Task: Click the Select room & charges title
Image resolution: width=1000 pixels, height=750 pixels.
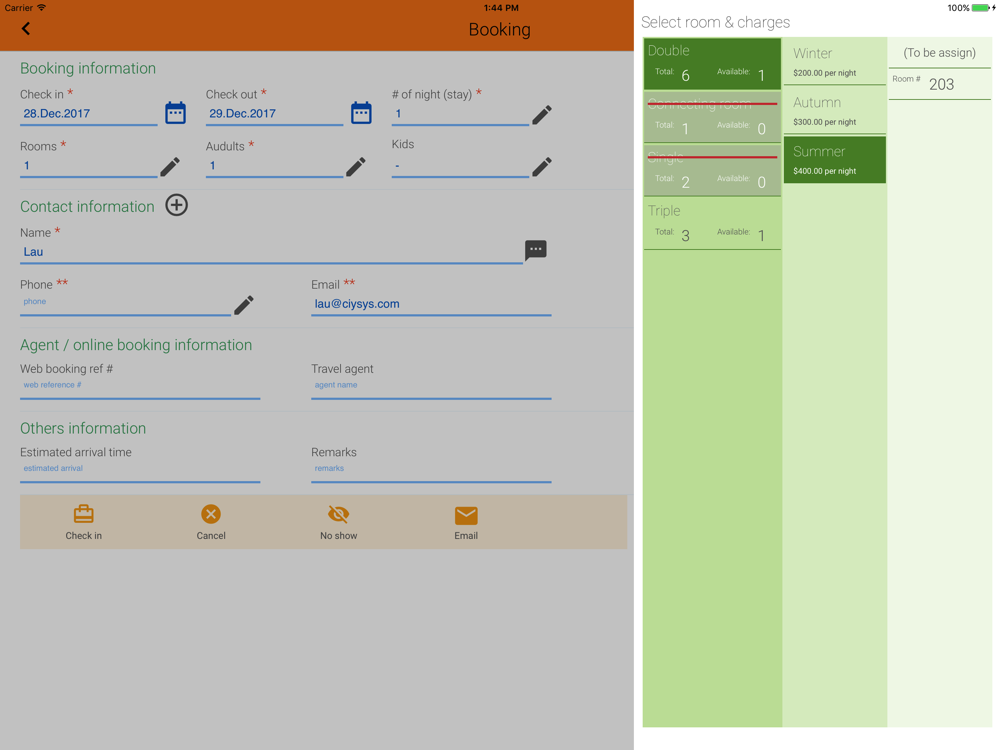Action: (x=715, y=22)
